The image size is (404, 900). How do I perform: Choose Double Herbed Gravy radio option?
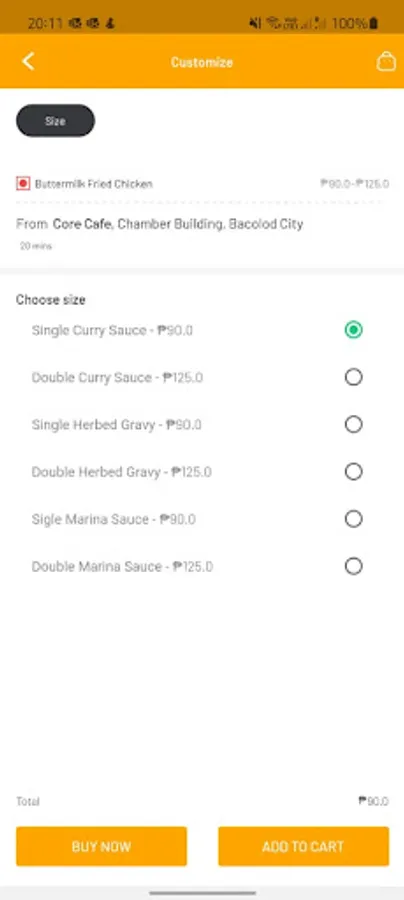[x=354, y=472]
